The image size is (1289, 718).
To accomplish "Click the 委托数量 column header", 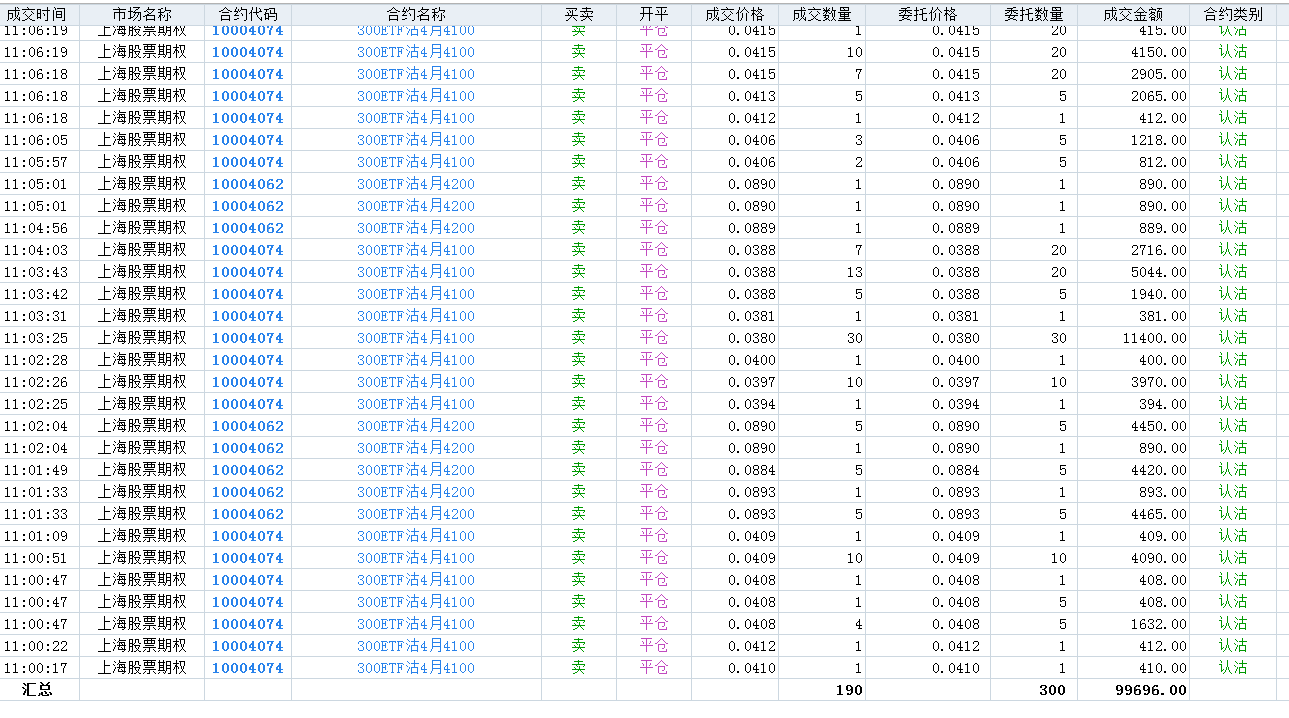I will point(1034,15).
